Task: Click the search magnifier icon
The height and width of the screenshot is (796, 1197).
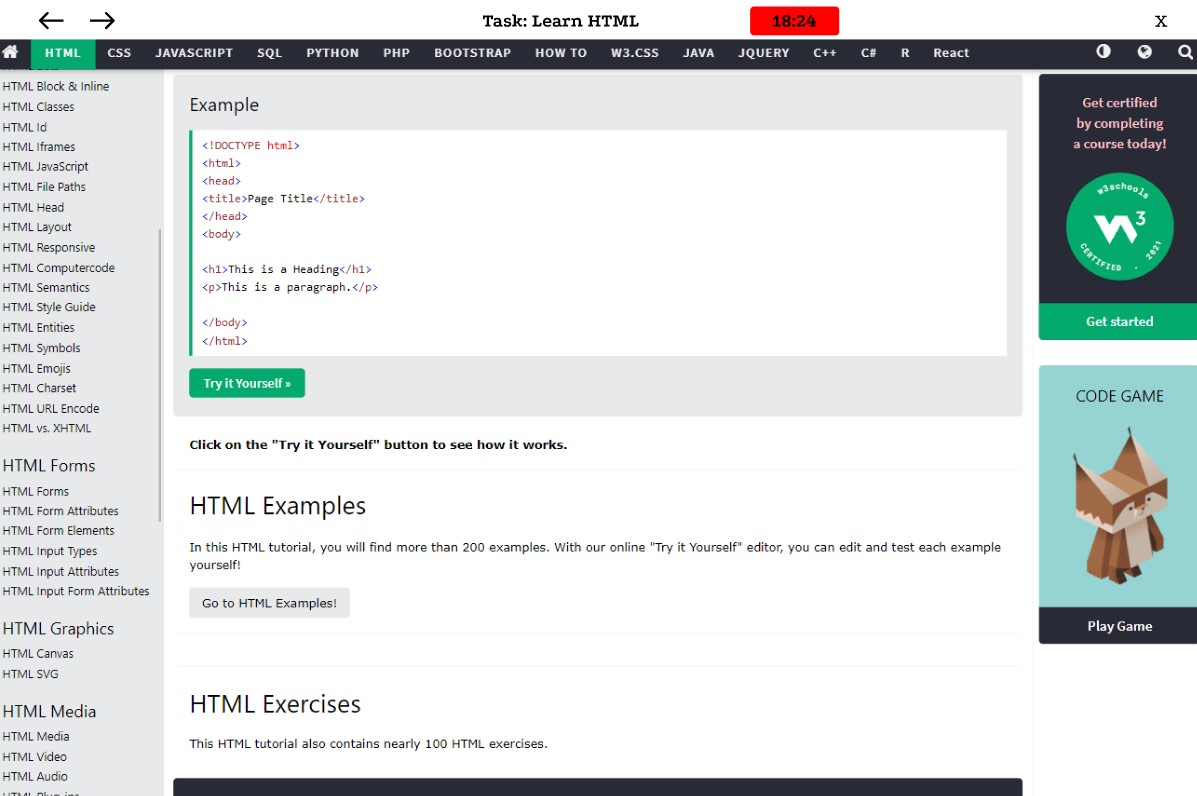Action: coord(1184,51)
